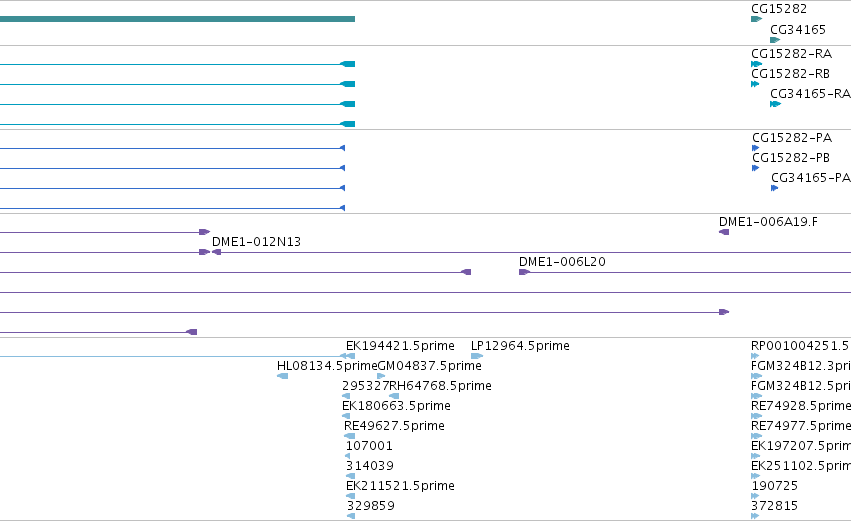Viewport: 851px width, 521px height.
Task: Select the DME1-012N13 clone label
Action: [x=256, y=242]
